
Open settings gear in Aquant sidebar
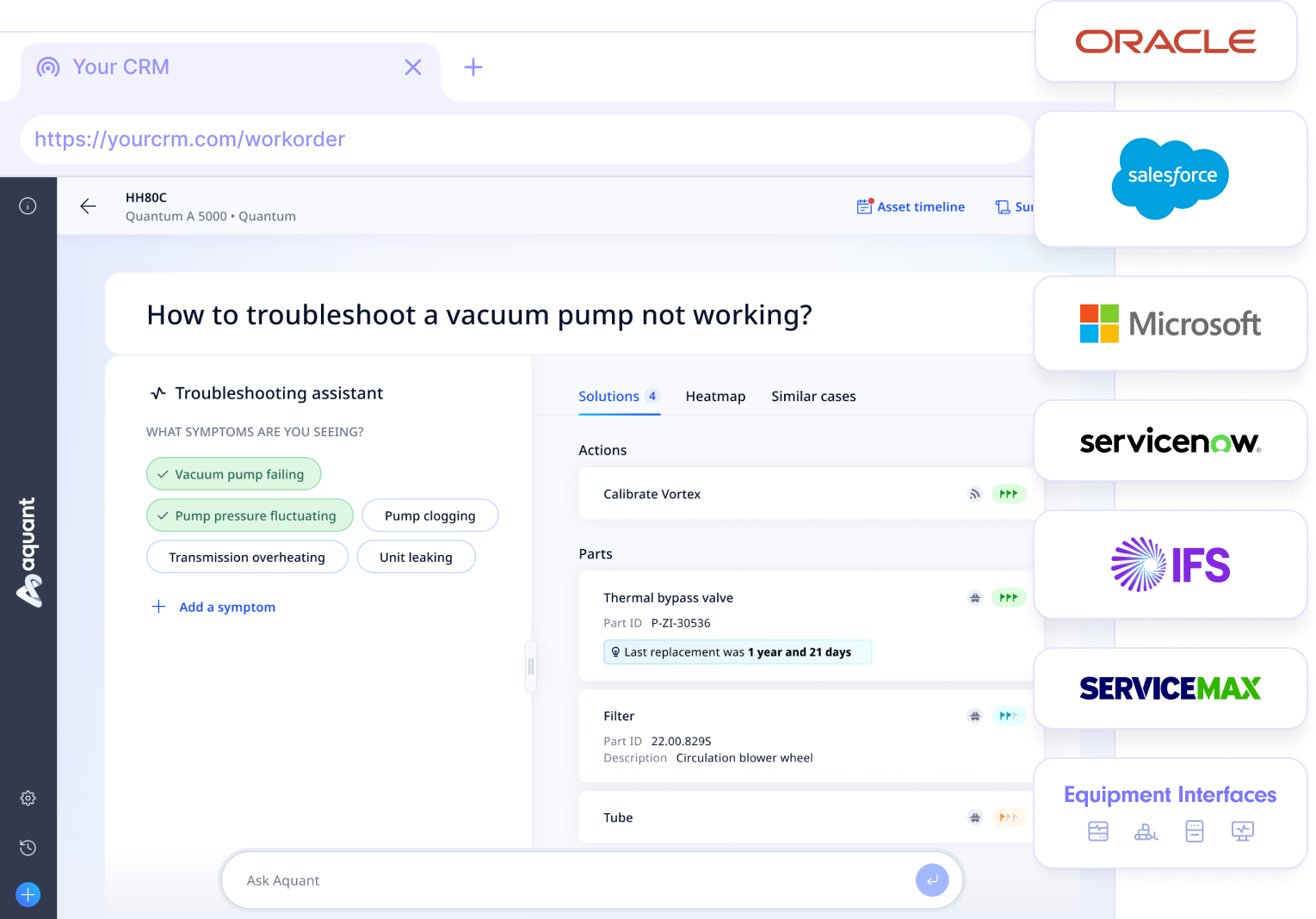tap(28, 798)
